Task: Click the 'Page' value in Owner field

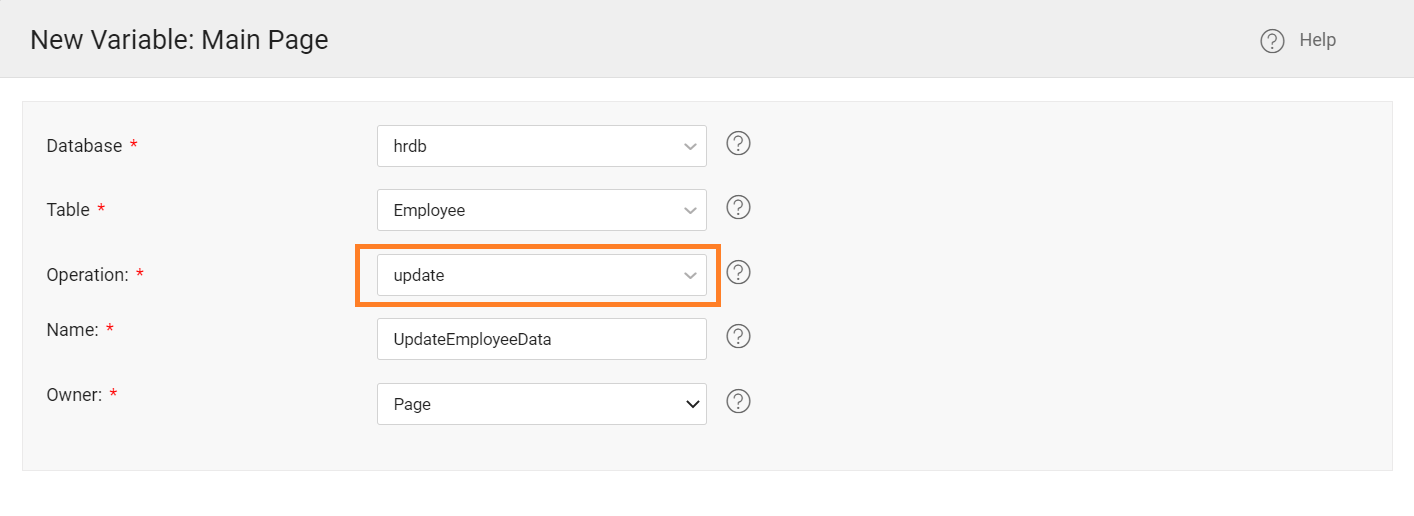Action: [412, 404]
